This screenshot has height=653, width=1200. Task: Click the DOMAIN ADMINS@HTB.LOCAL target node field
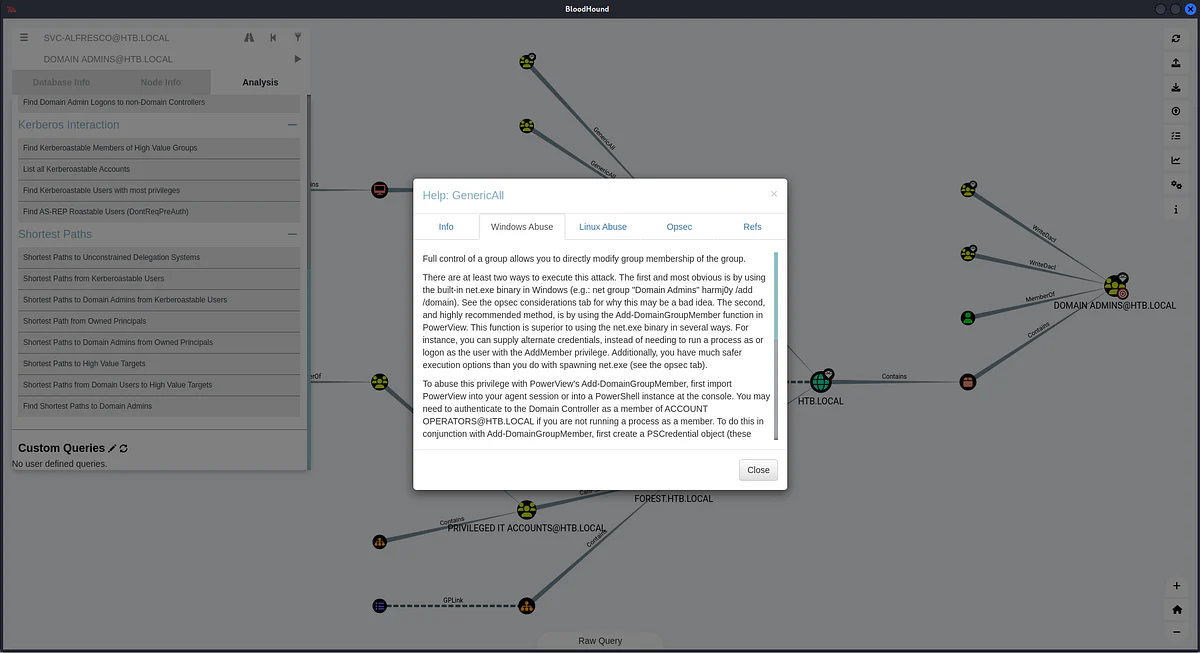(x=162, y=59)
